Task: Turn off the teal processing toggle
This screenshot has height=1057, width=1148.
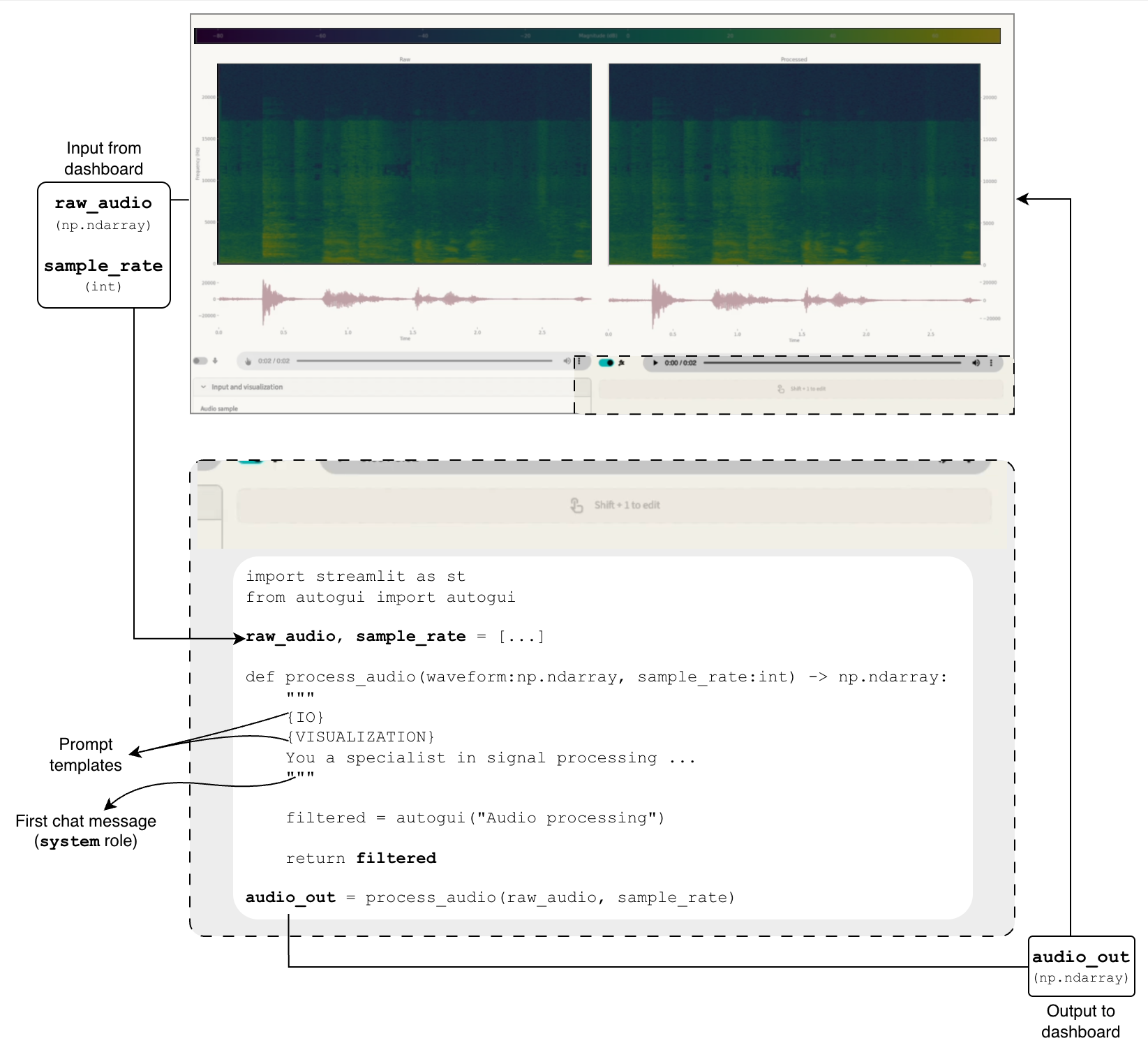Action: click(x=606, y=363)
